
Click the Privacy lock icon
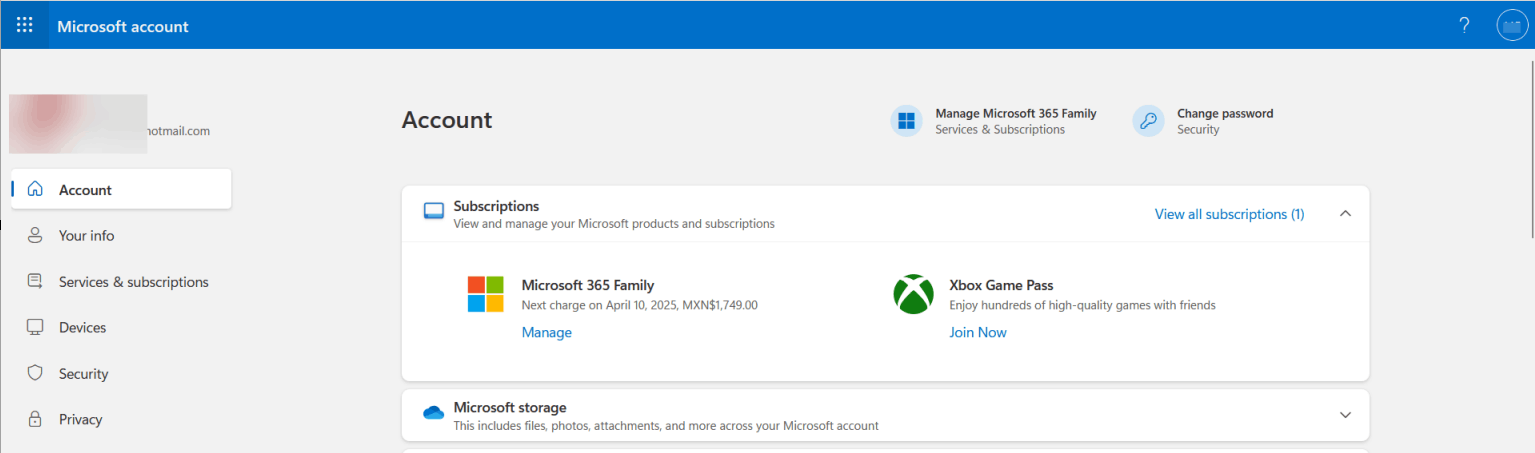[35, 419]
